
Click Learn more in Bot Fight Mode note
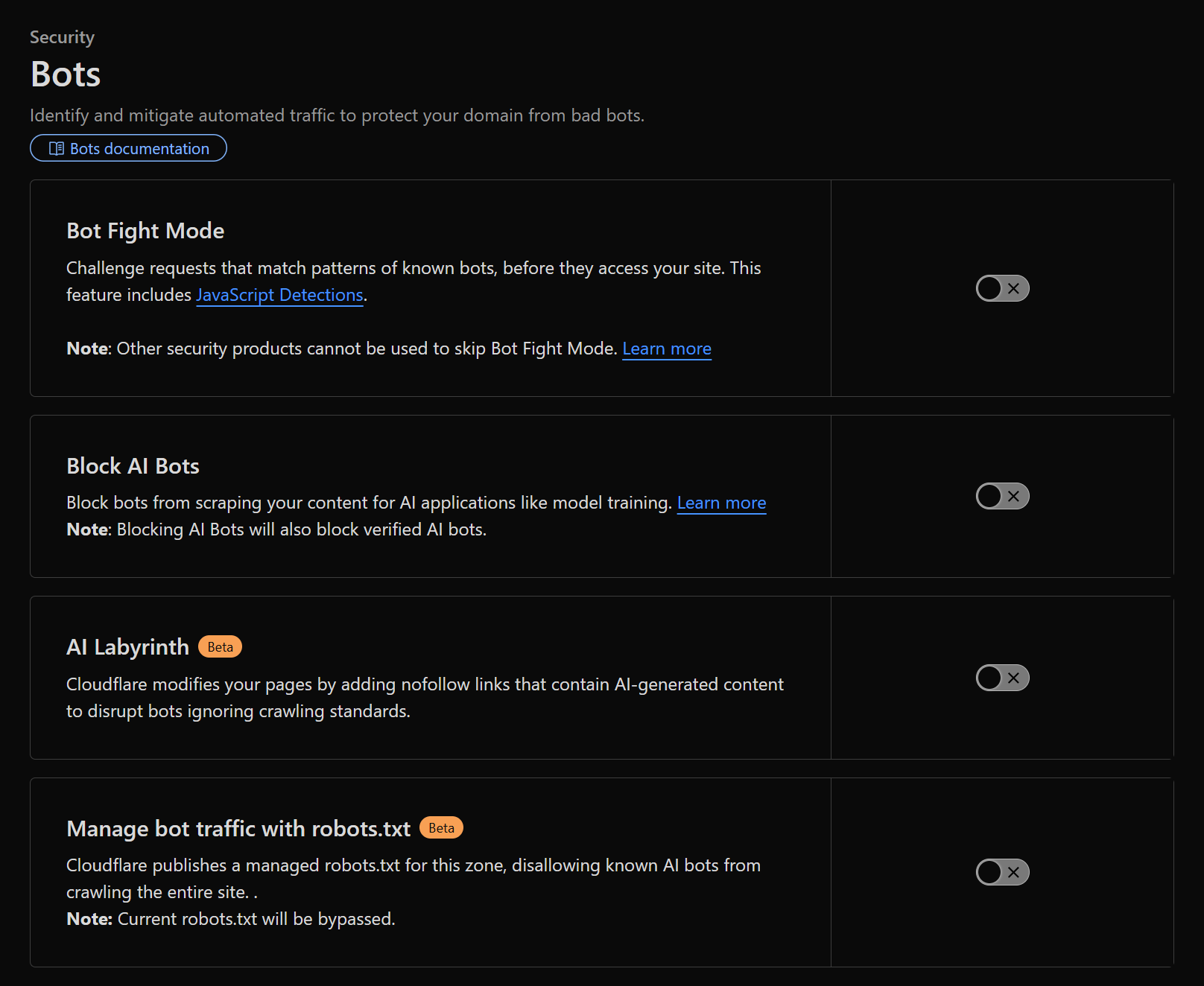point(667,349)
